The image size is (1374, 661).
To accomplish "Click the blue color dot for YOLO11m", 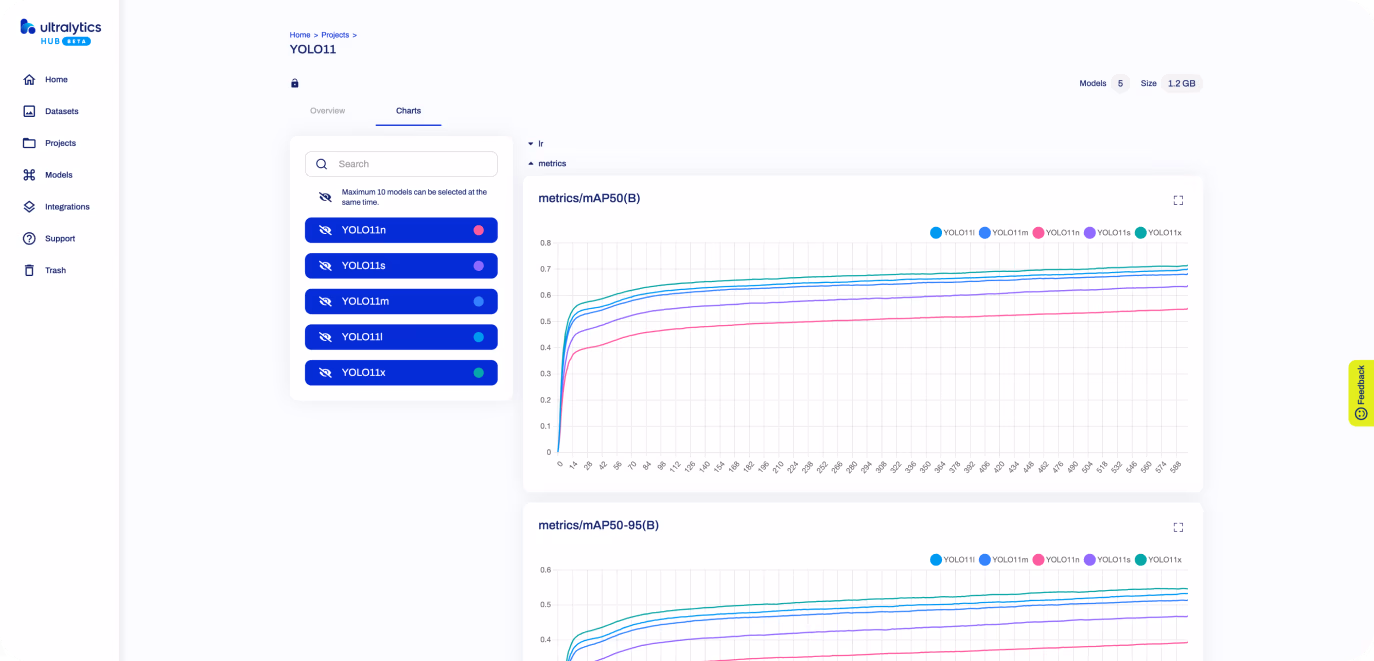I will [x=478, y=301].
